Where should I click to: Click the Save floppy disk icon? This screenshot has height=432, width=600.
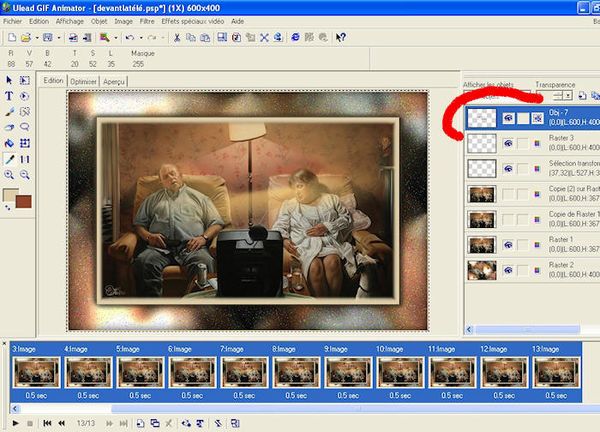[47, 37]
